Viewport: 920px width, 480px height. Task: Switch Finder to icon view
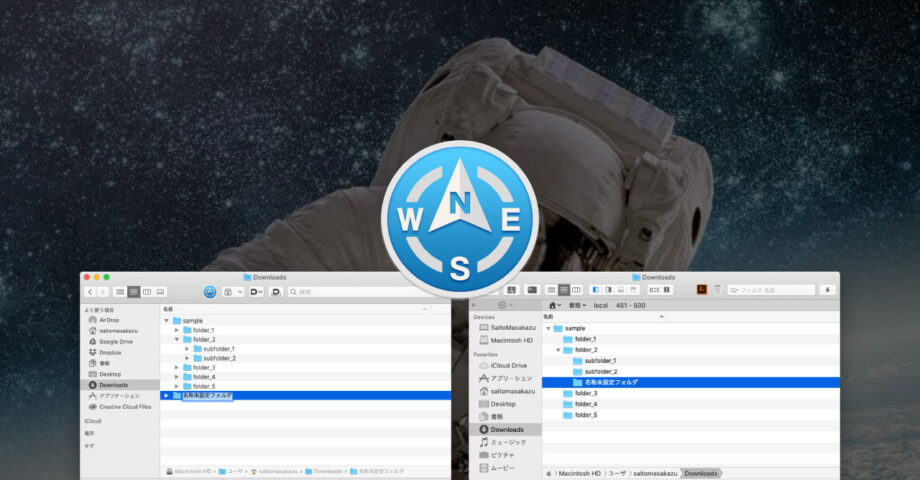[x=120, y=292]
